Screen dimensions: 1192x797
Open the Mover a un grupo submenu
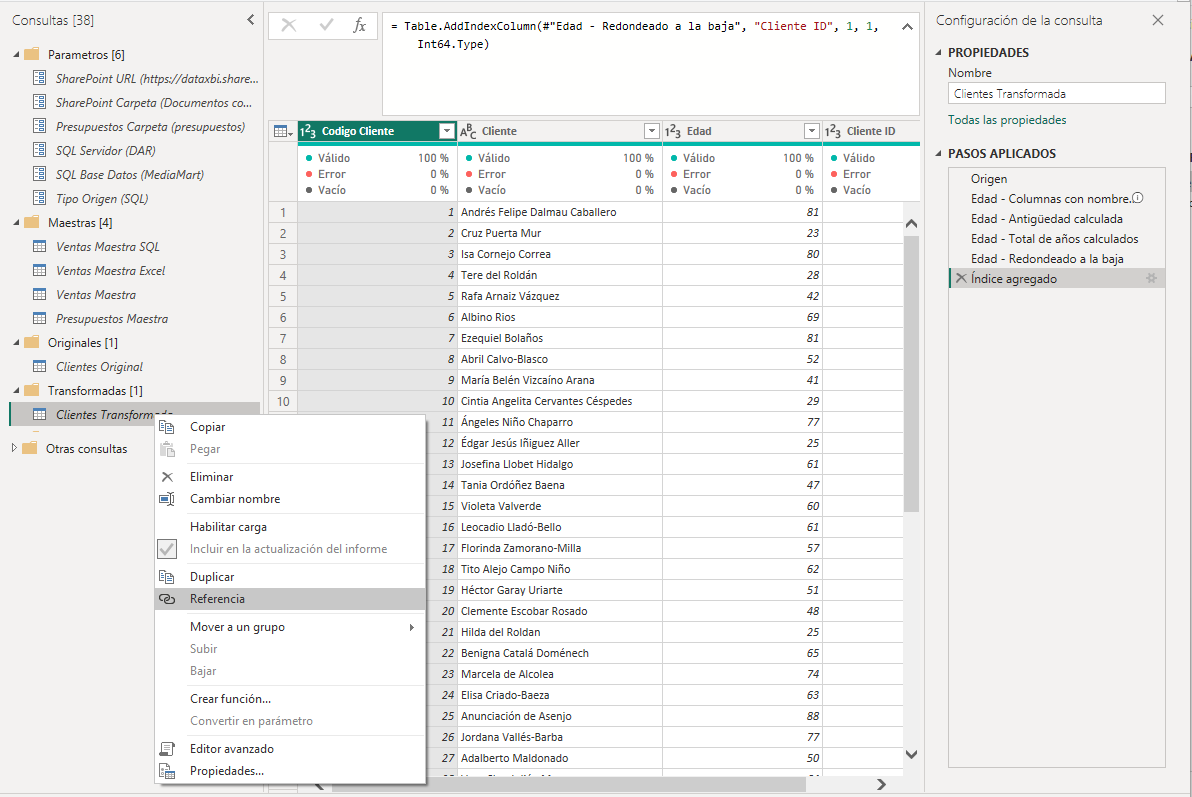pos(290,627)
